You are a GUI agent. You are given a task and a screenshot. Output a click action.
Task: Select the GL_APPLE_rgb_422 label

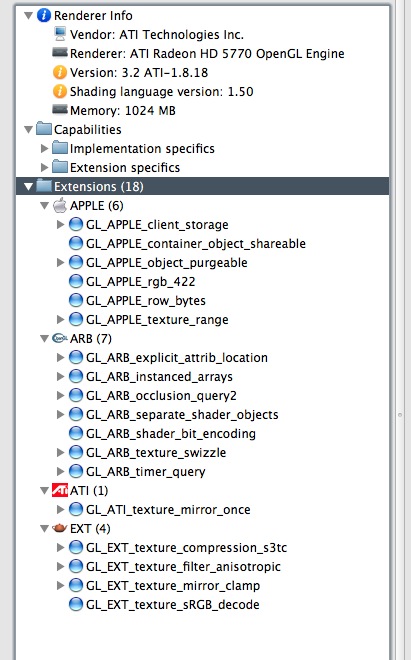click(141, 281)
